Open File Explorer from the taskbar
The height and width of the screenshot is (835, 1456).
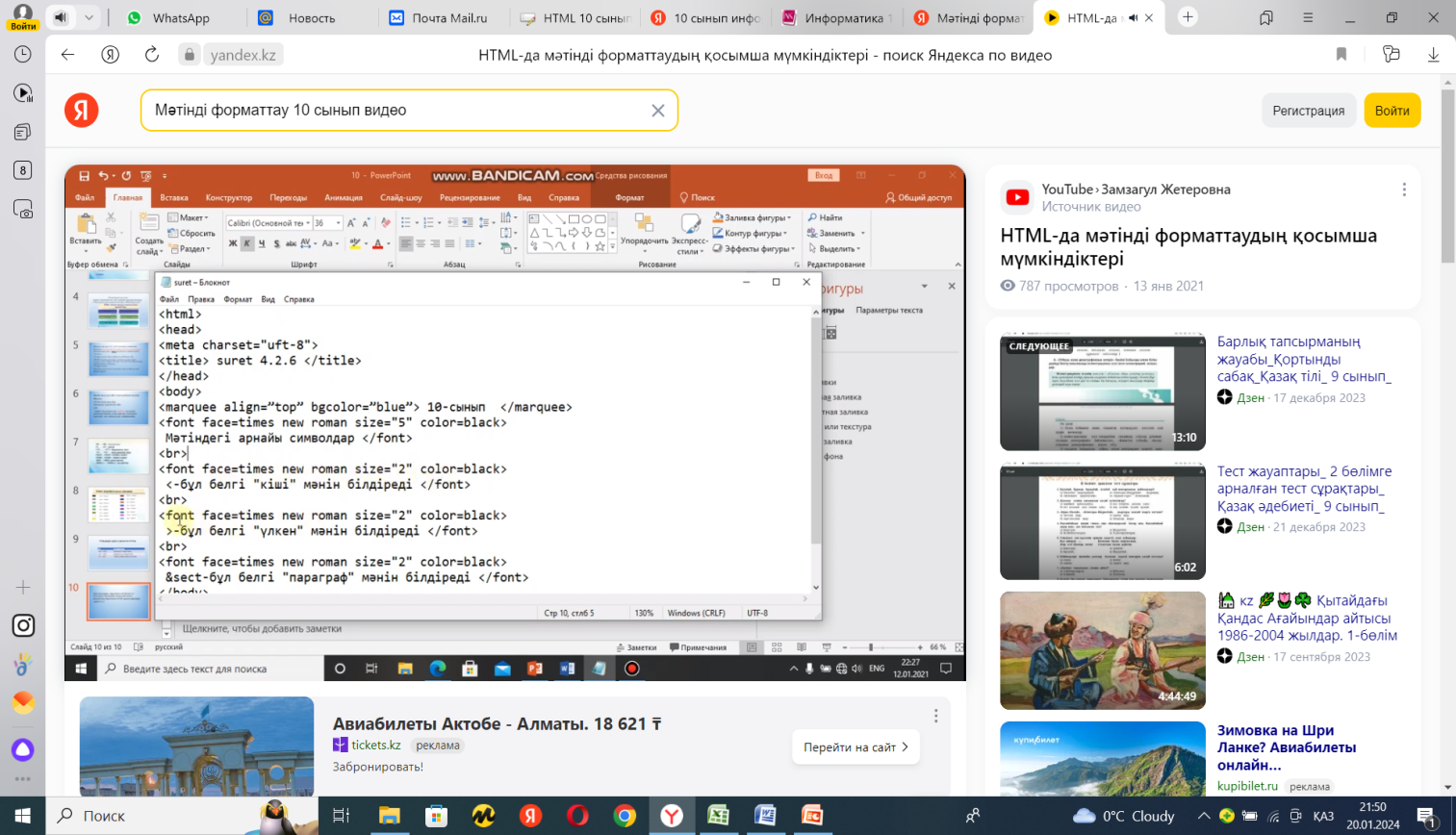(x=389, y=816)
